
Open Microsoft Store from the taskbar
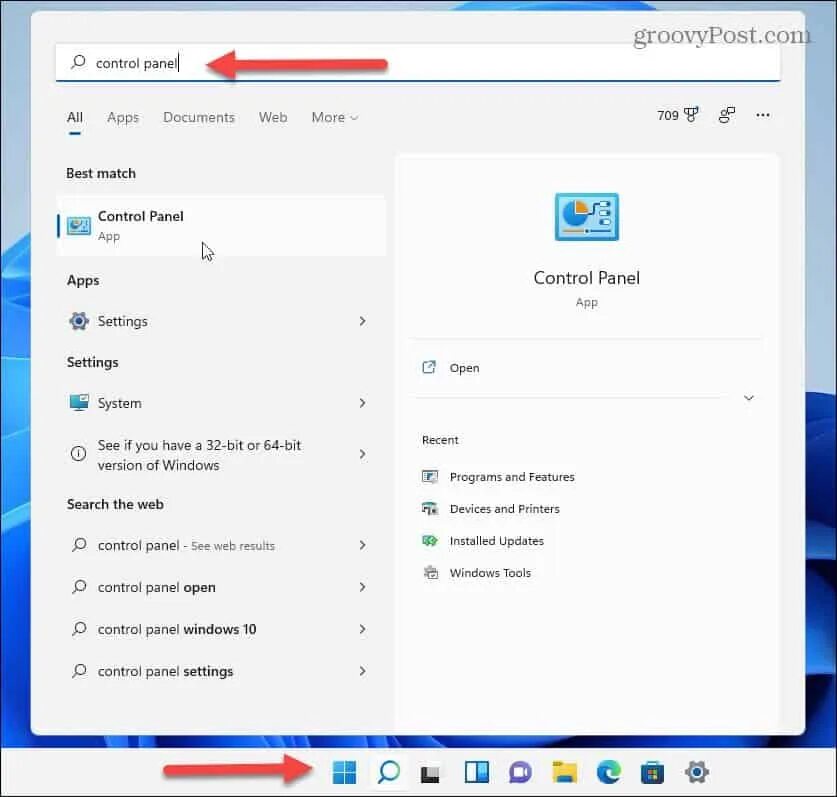point(652,772)
